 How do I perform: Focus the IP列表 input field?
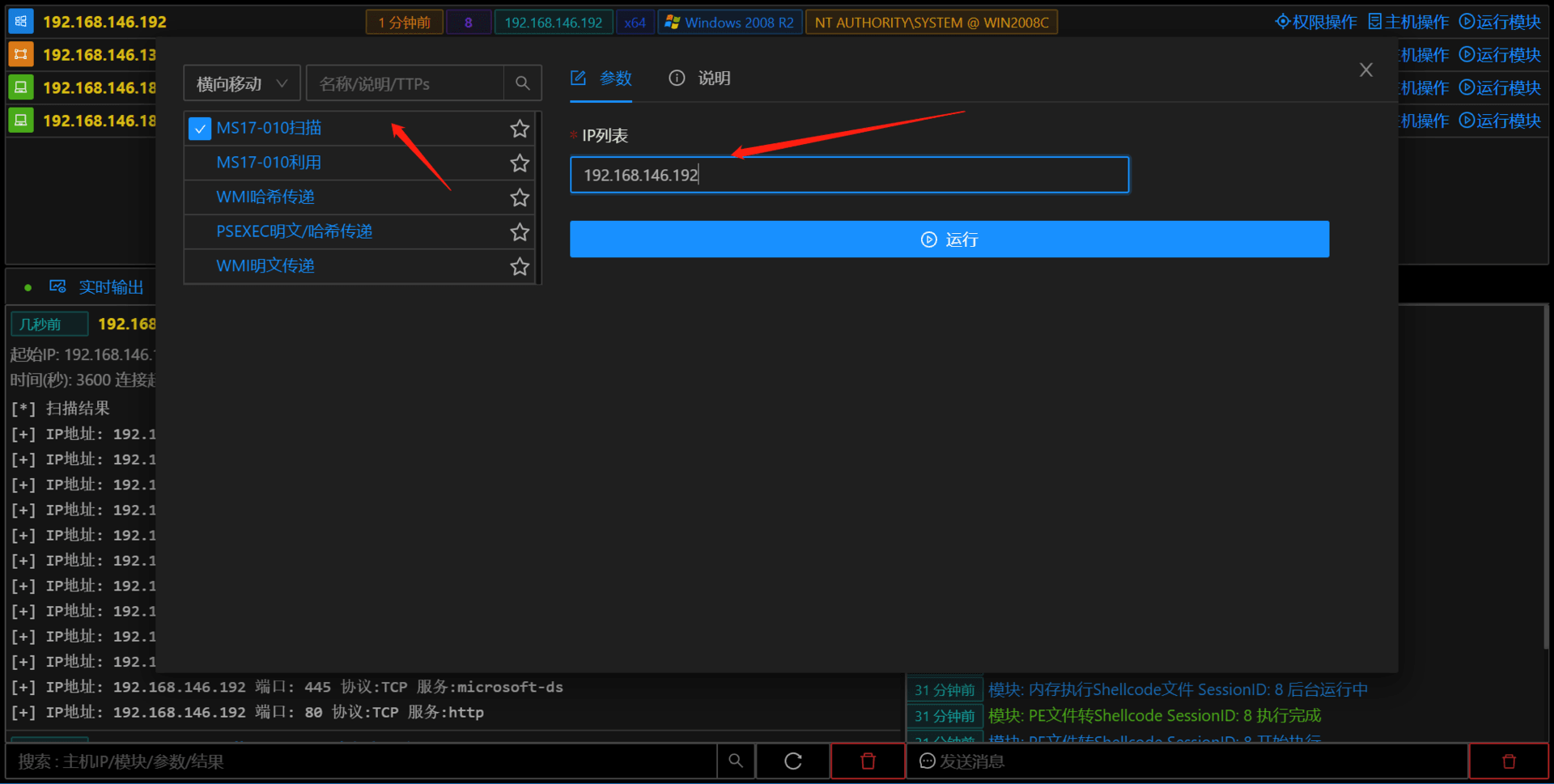point(849,175)
